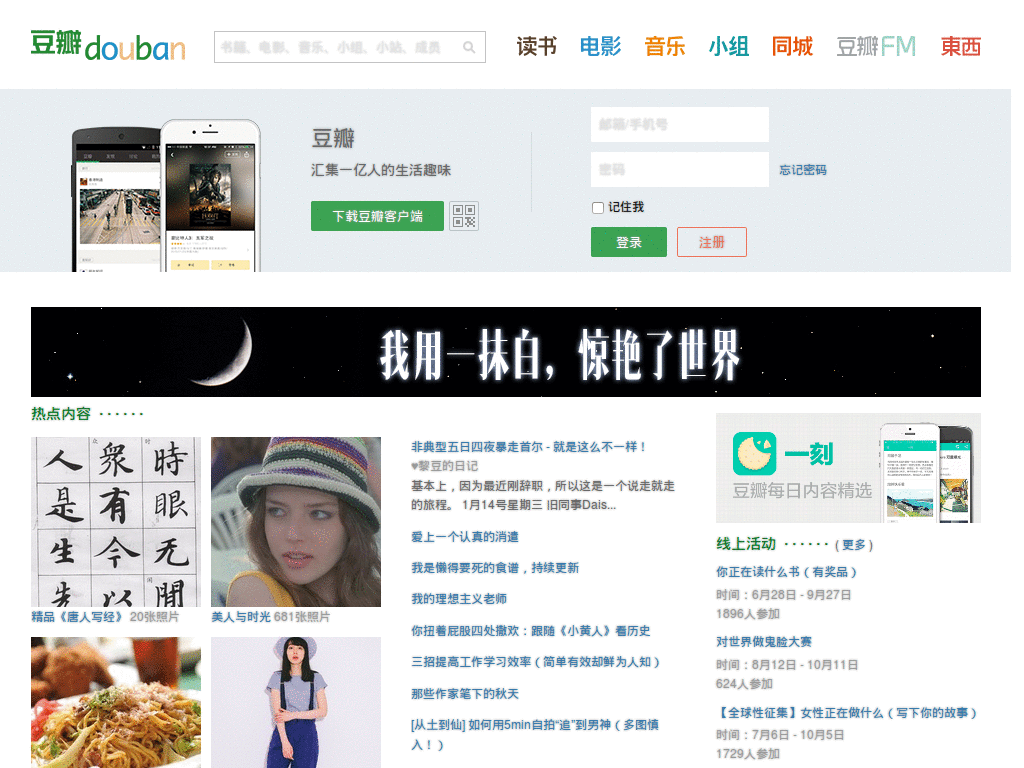The width and height of the screenshot is (1024, 768).
Task: Open the 读书 section in the navigation
Action: [x=536, y=46]
